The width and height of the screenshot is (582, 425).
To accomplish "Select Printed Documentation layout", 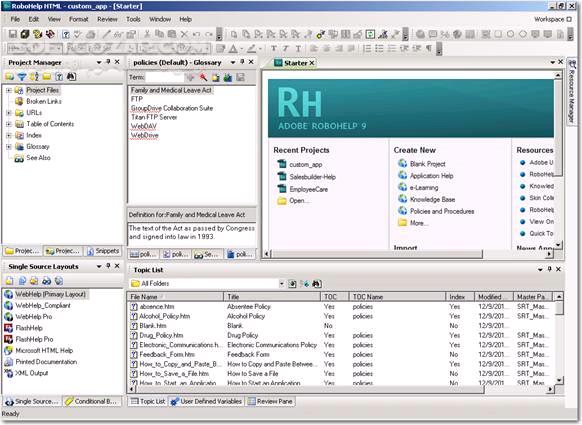I will pyautogui.click(x=46, y=362).
